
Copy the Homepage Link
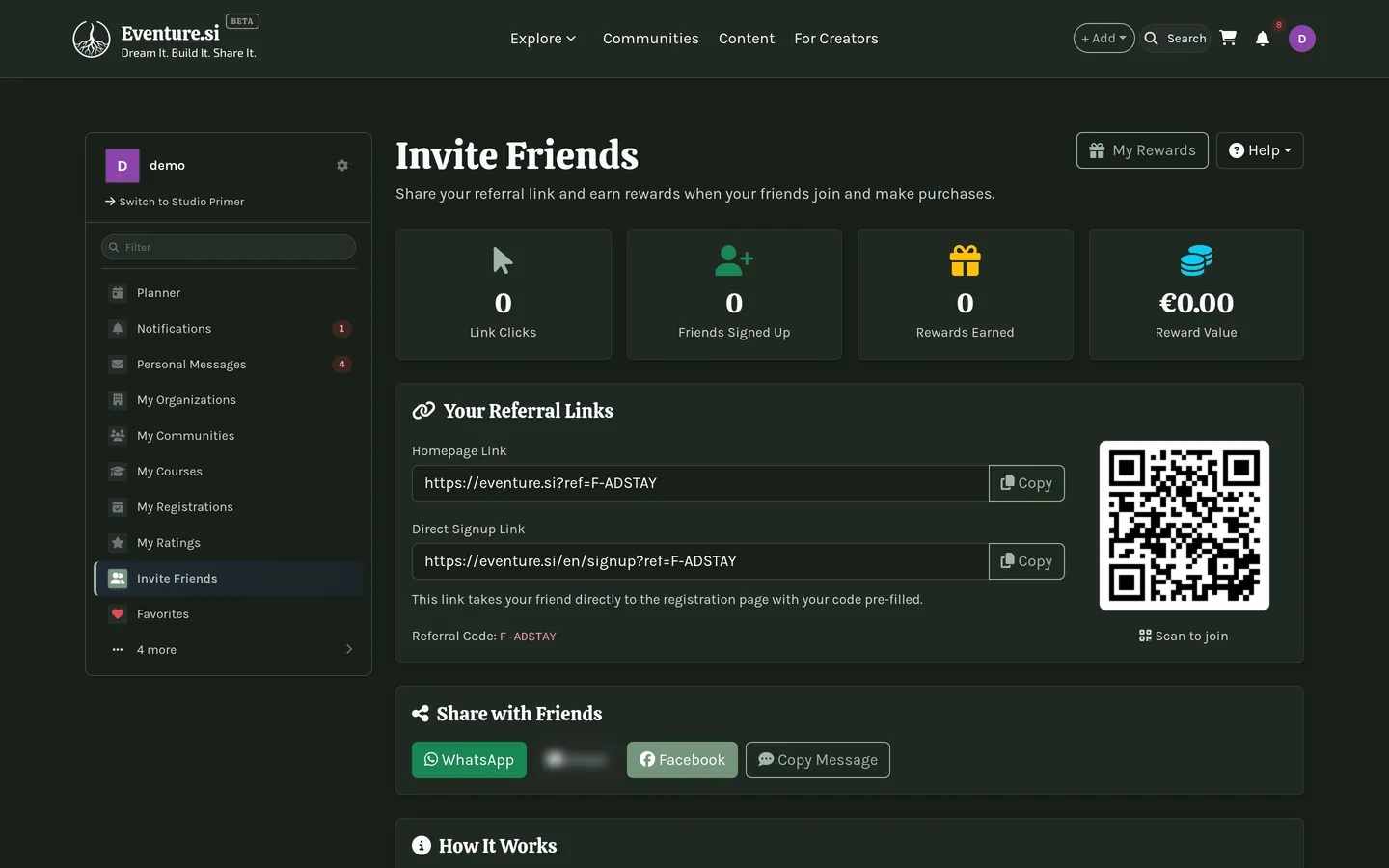point(1026,483)
